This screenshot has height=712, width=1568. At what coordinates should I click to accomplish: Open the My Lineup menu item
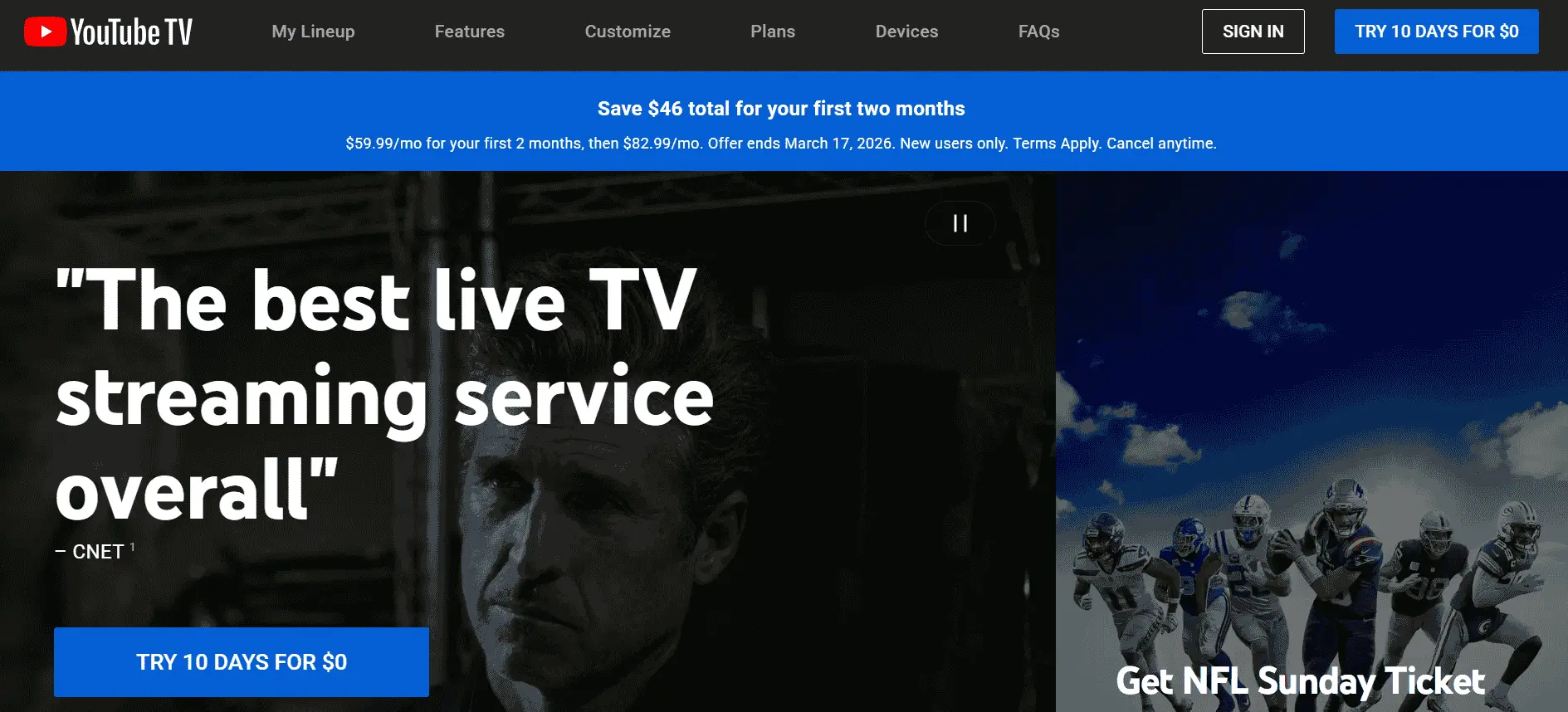pos(313,32)
